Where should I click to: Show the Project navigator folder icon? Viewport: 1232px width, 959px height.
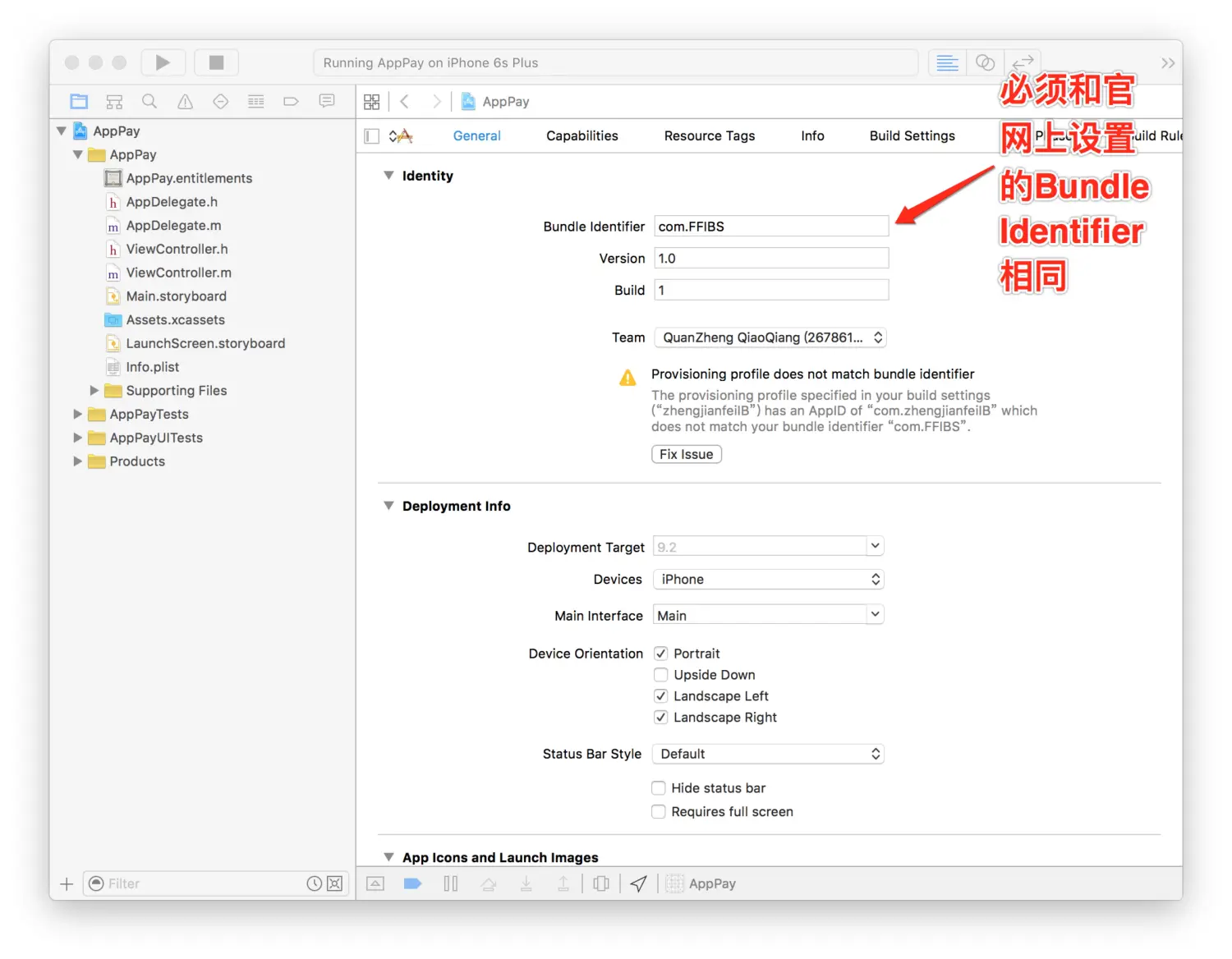[79, 101]
